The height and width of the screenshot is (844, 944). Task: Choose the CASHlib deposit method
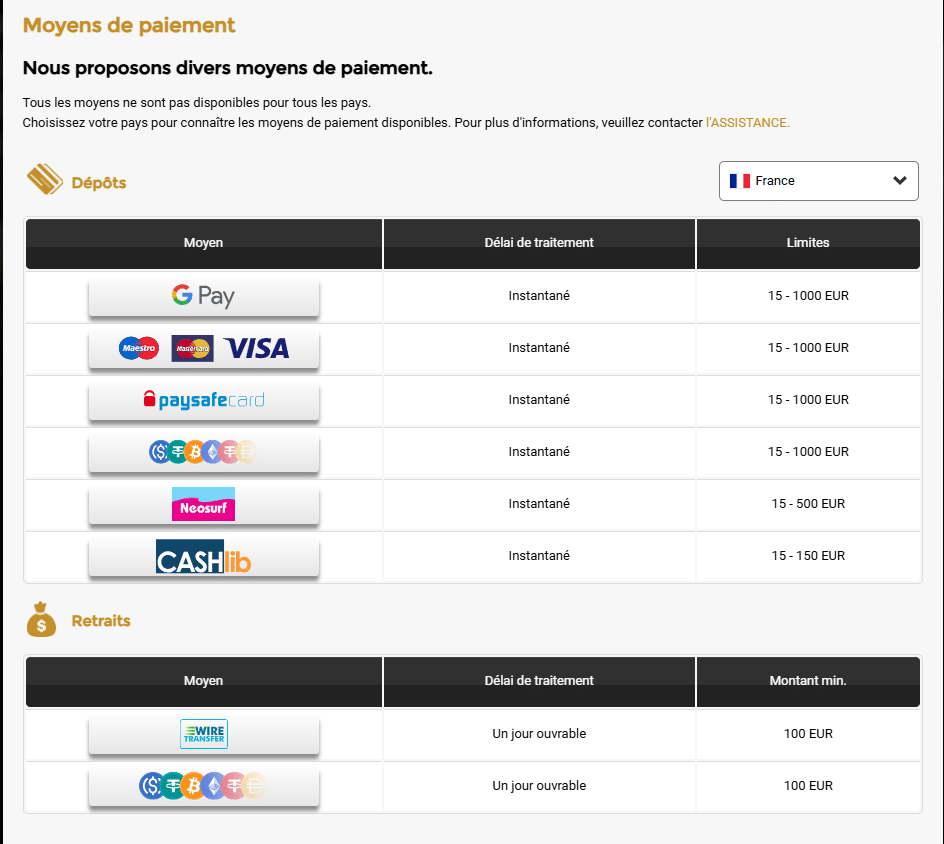(203, 557)
